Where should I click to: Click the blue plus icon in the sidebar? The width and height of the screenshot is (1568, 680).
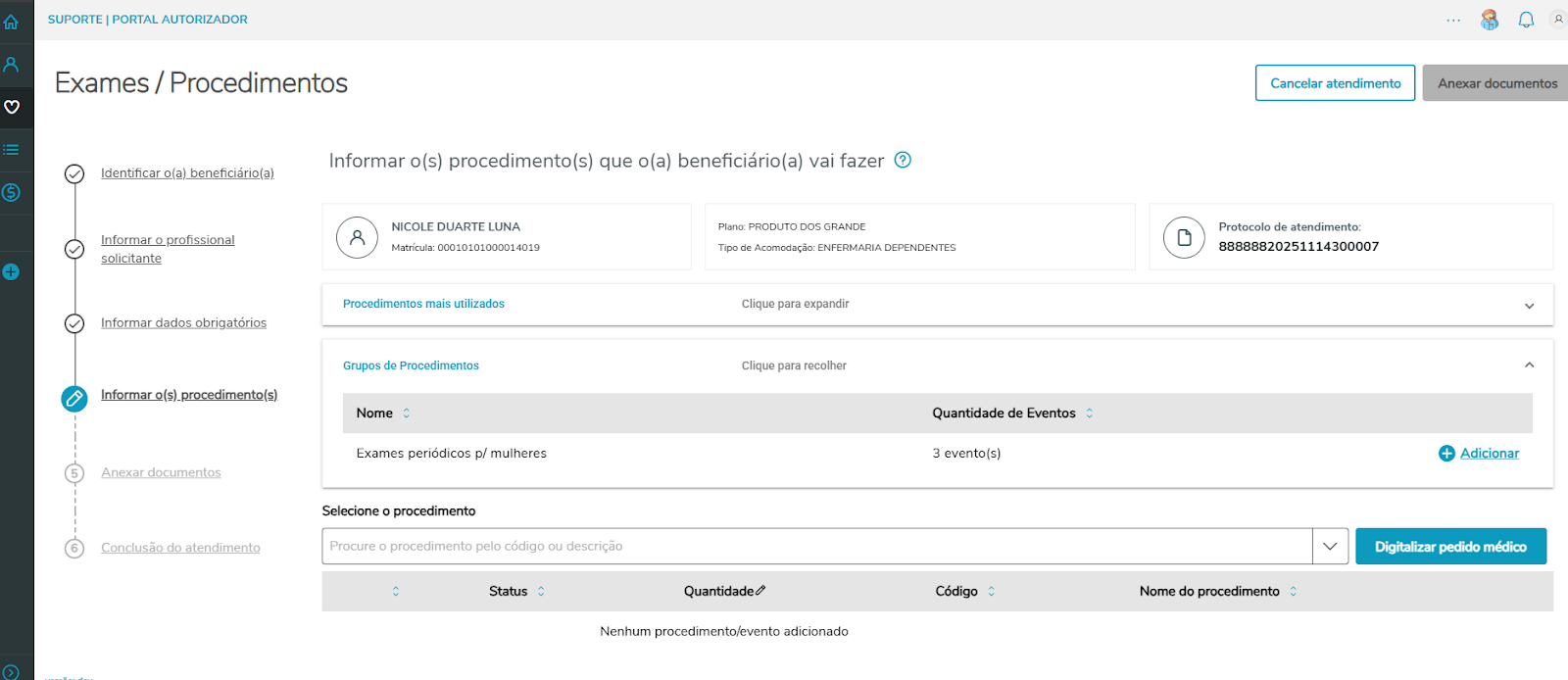click(x=12, y=272)
